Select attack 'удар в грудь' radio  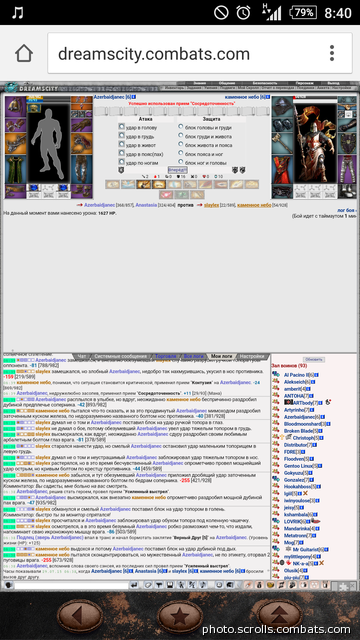[121, 136]
